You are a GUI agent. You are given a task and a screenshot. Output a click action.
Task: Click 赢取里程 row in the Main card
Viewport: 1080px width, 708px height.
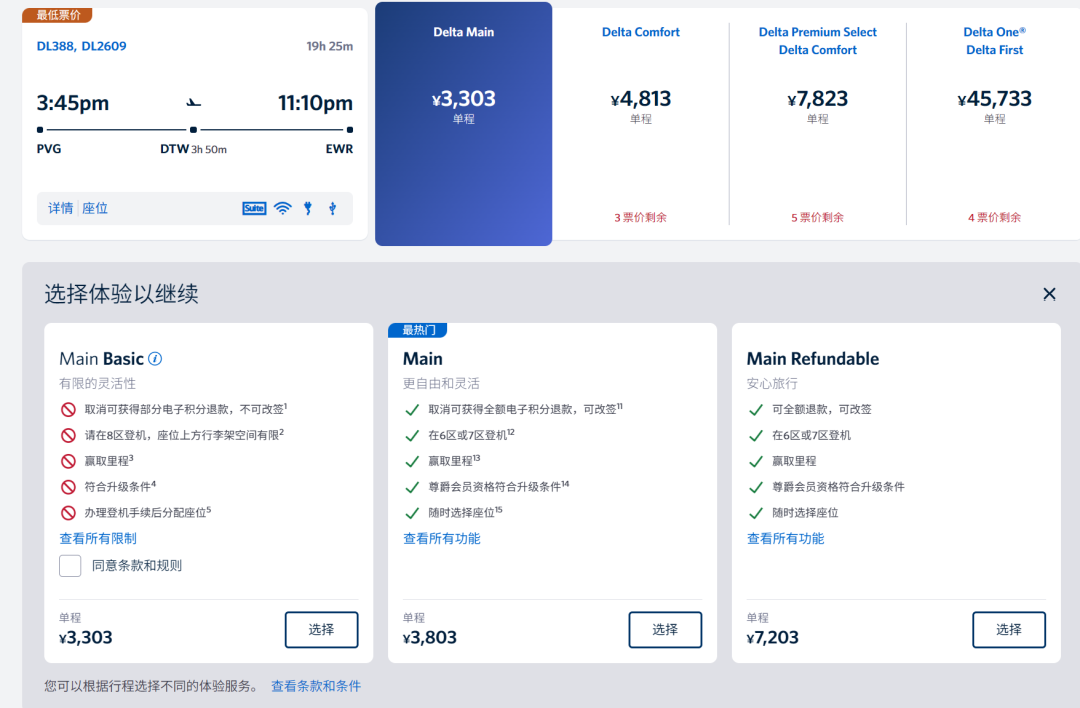[442, 461]
